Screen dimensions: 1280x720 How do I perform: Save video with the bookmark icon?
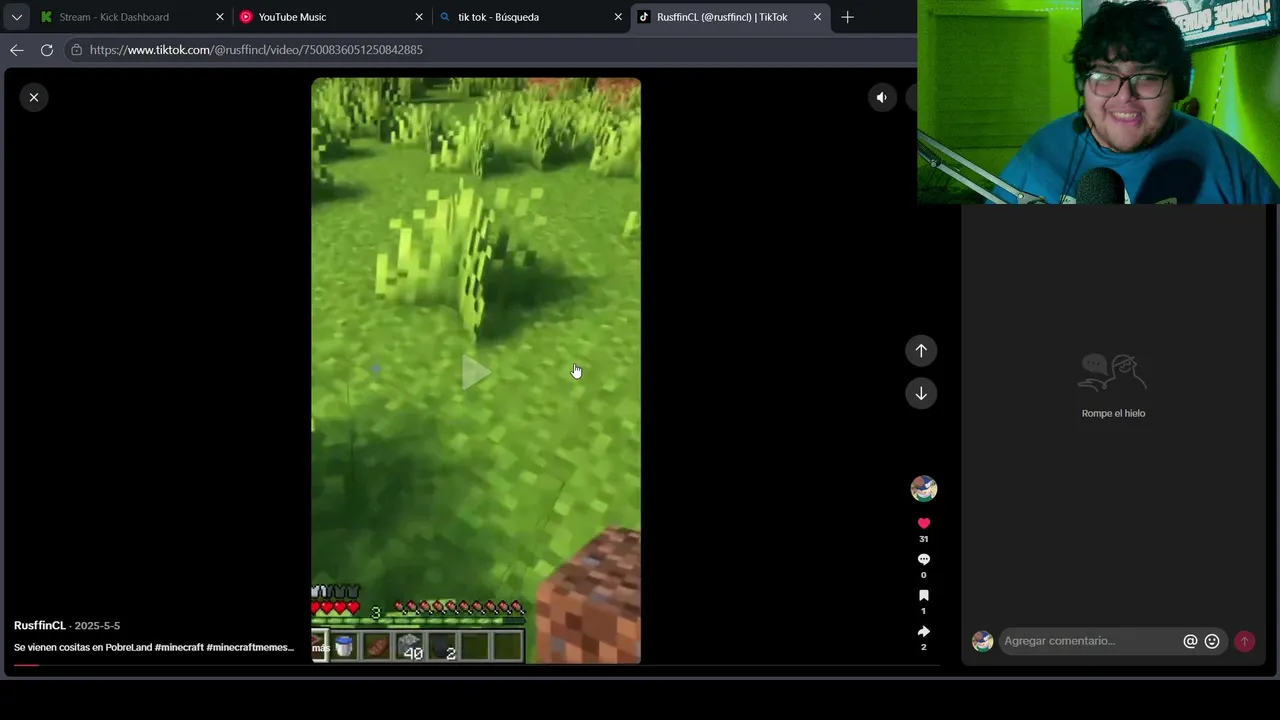click(x=923, y=595)
